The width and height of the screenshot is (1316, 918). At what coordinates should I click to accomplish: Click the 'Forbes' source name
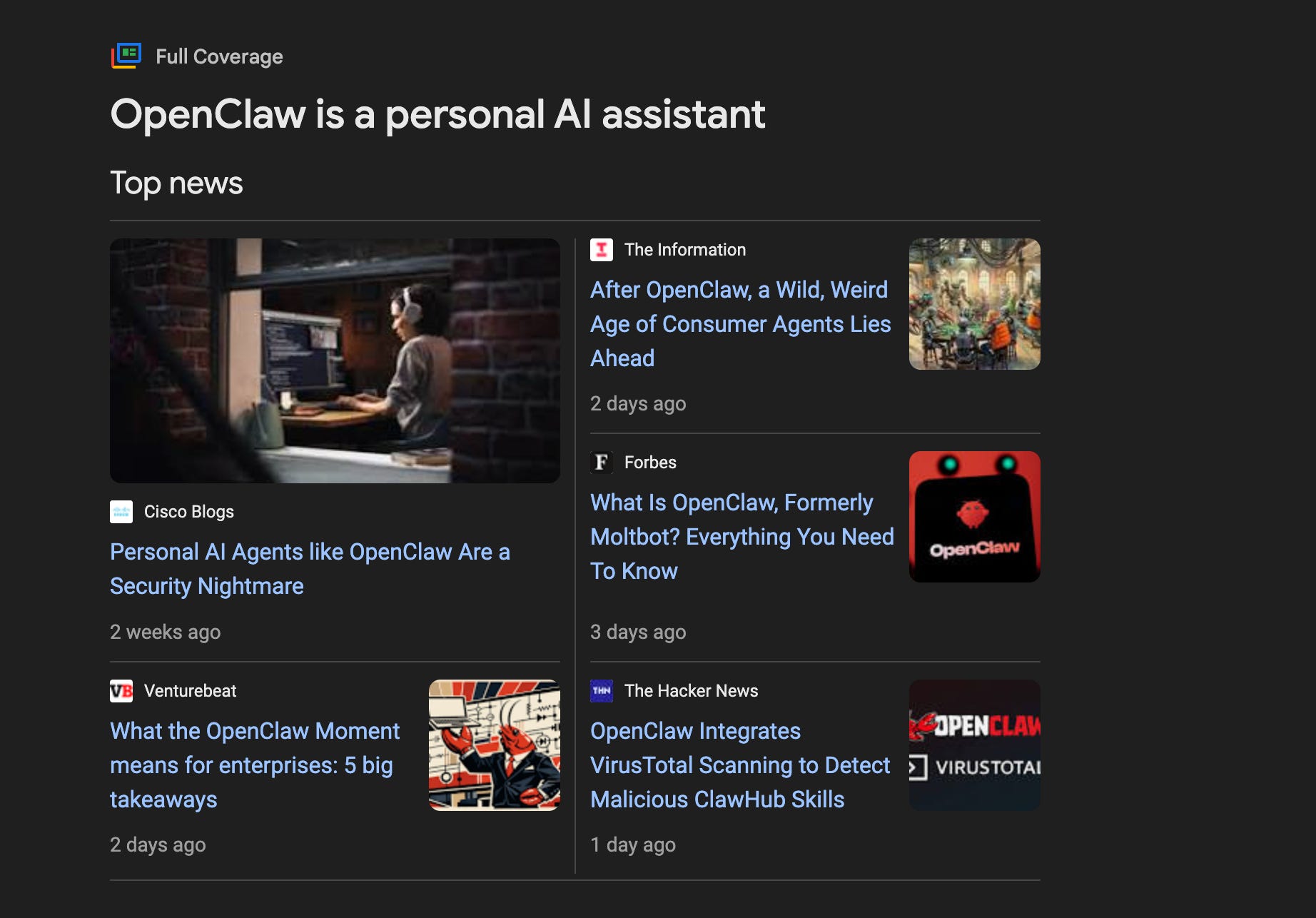point(650,463)
